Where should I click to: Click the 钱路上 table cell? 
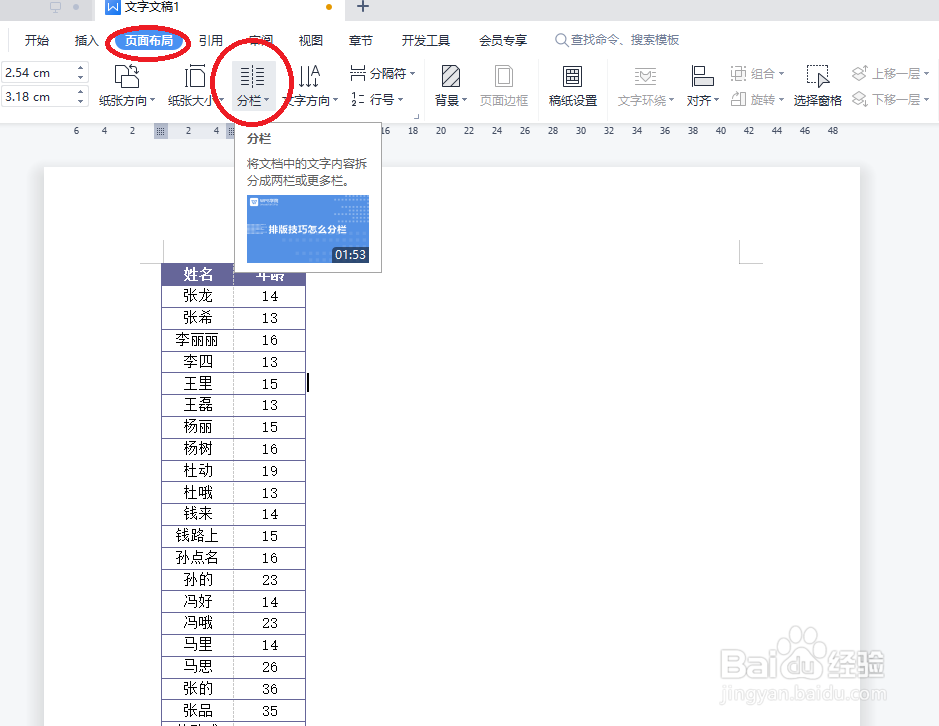tap(198, 536)
